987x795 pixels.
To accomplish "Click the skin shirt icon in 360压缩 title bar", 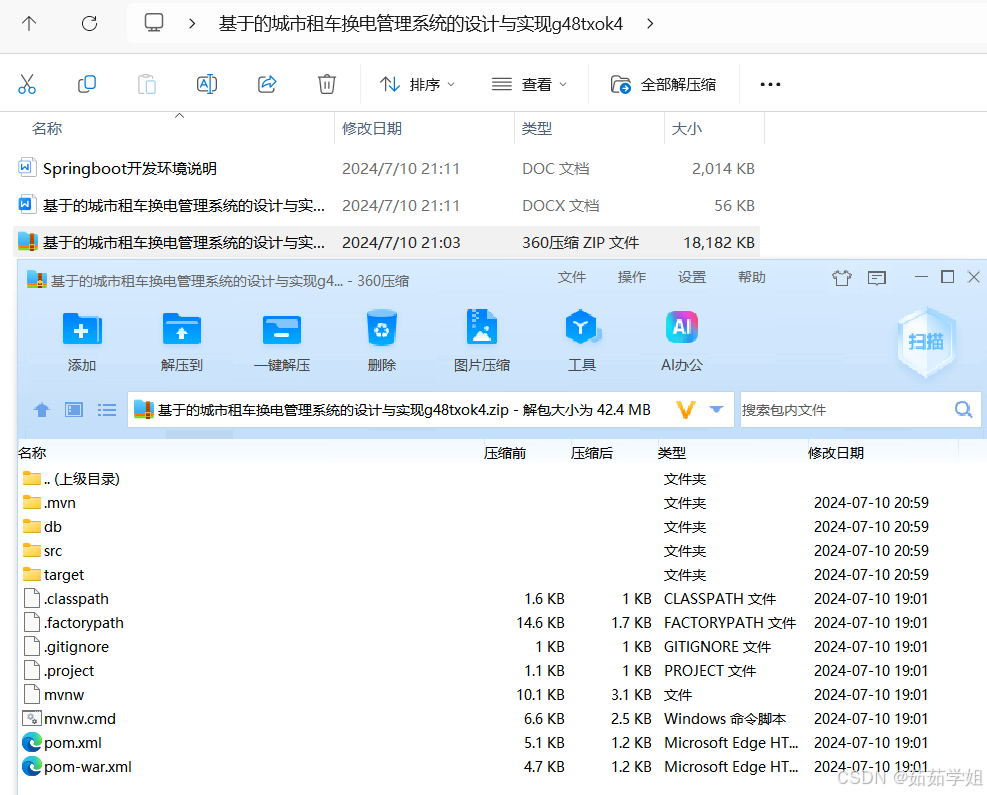I will tap(842, 278).
